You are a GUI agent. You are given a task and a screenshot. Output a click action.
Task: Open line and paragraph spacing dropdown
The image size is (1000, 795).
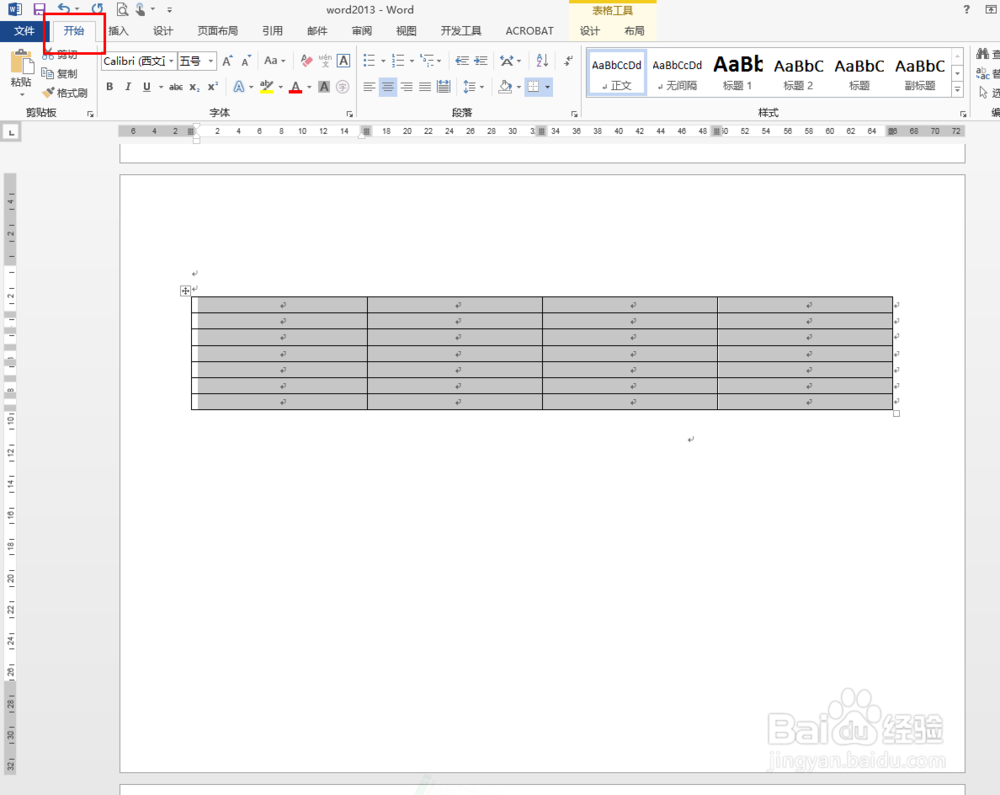[473, 87]
